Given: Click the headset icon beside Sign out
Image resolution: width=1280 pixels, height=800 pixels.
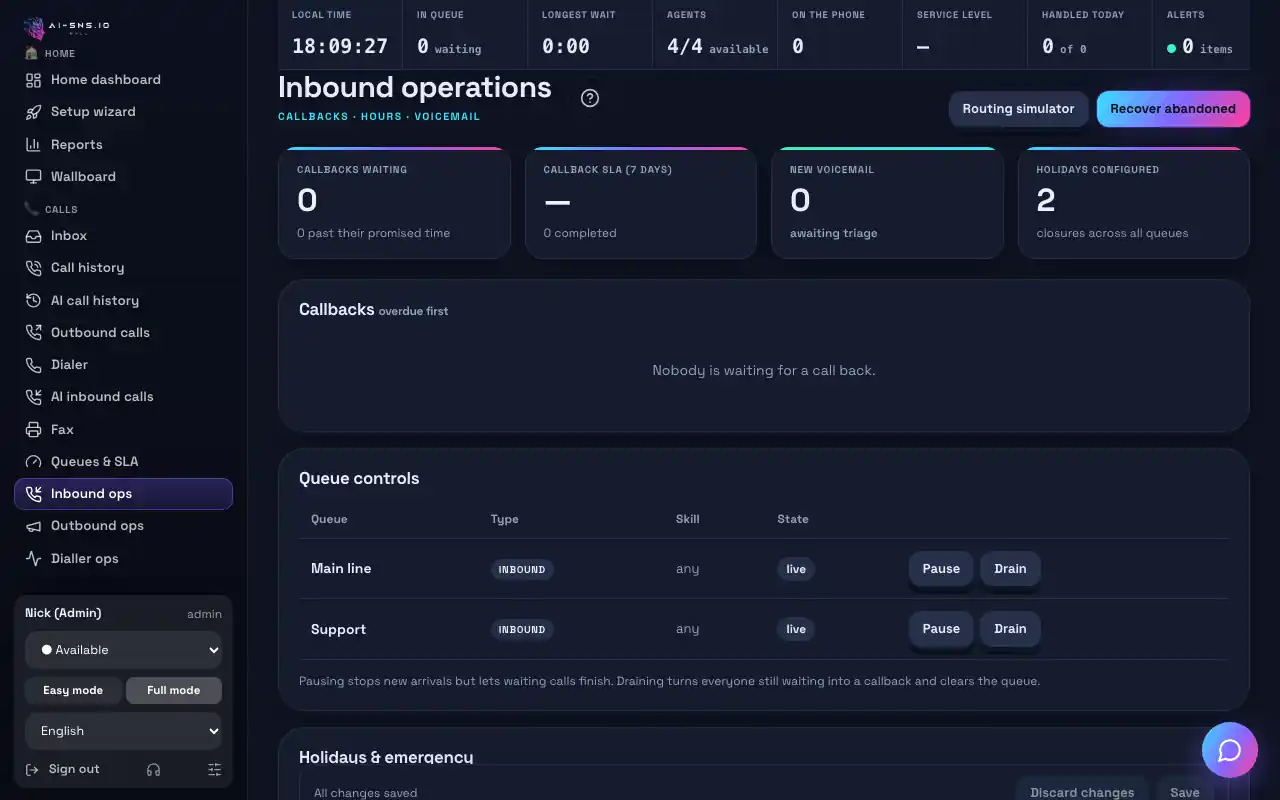Looking at the screenshot, I should (x=153, y=769).
